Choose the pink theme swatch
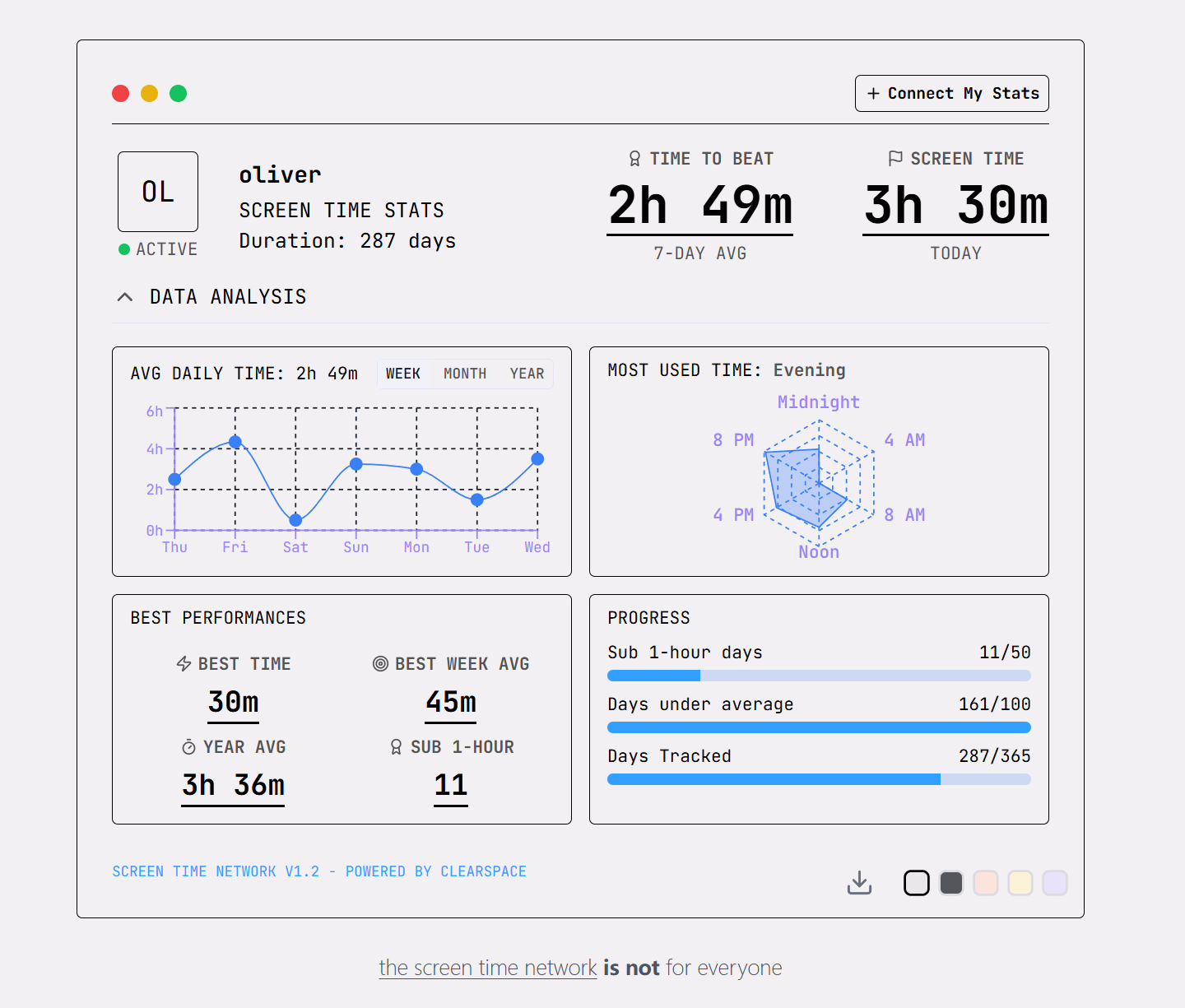Viewport: 1185px width, 1008px height. 986,883
